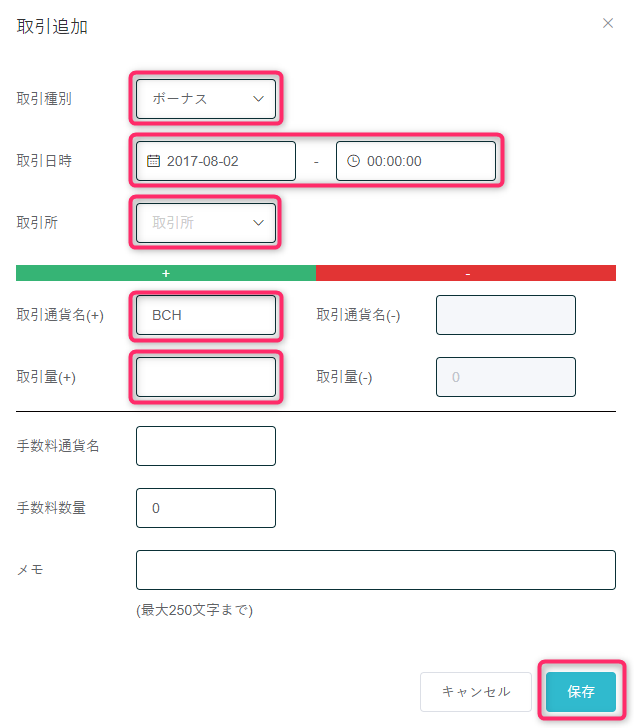This screenshot has width=634, height=728.
Task: Click the empty 取引量(+) input field
Action: [x=206, y=377]
